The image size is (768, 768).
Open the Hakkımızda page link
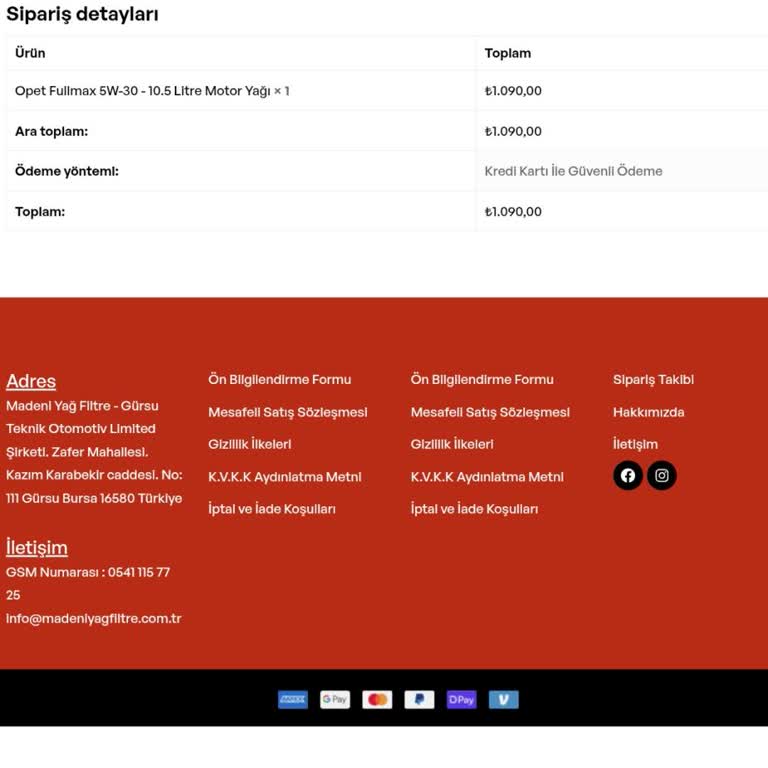[648, 412]
